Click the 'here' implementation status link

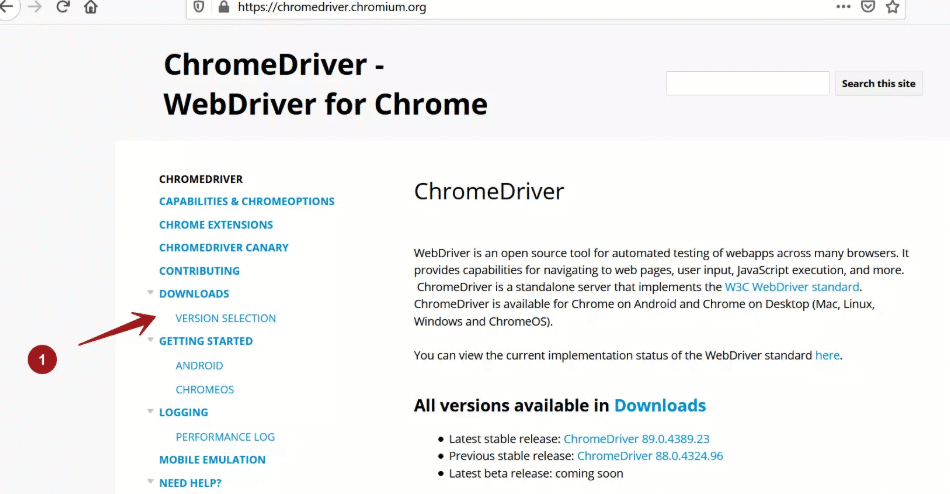827,355
